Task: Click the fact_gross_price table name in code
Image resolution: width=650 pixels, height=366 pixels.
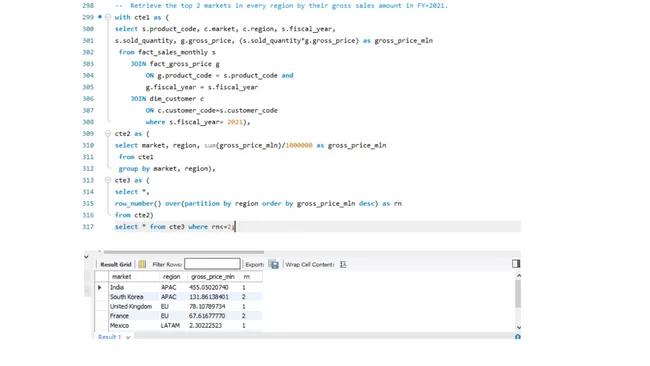Action: tap(181, 64)
